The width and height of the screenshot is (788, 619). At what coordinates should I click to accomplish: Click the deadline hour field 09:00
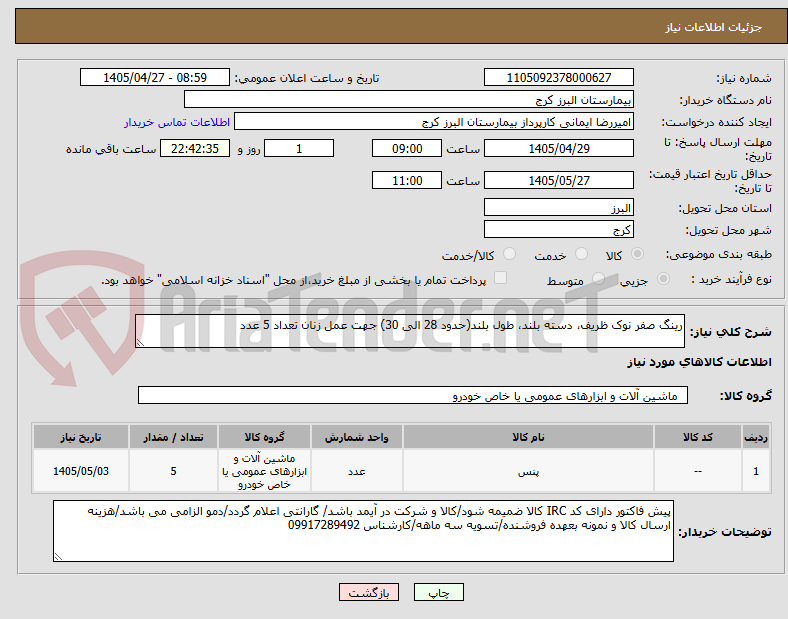click(x=407, y=149)
